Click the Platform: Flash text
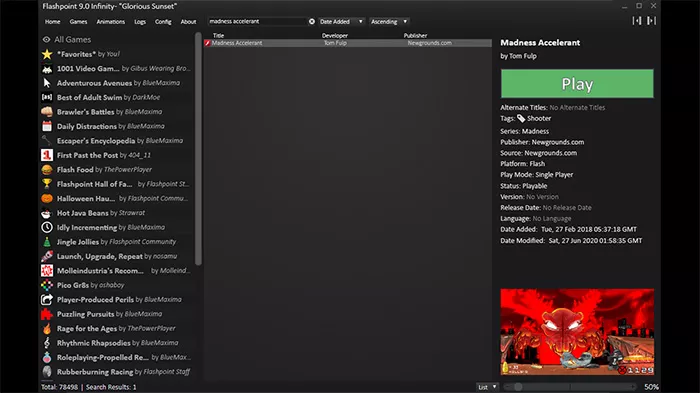Viewport: 700px width, 393px height. click(x=522, y=164)
